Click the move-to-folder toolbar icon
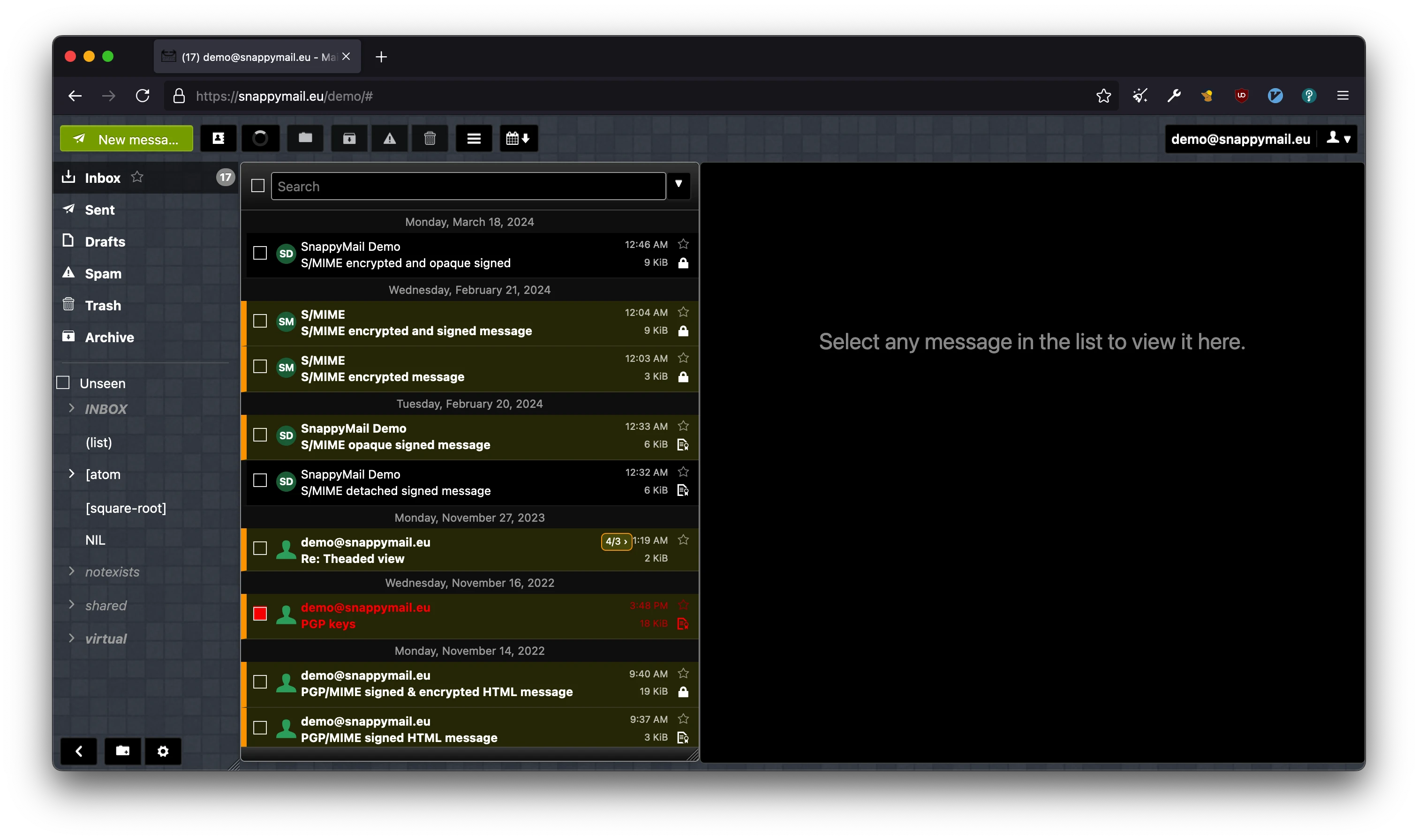The width and height of the screenshot is (1418, 840). coord(304,138)
